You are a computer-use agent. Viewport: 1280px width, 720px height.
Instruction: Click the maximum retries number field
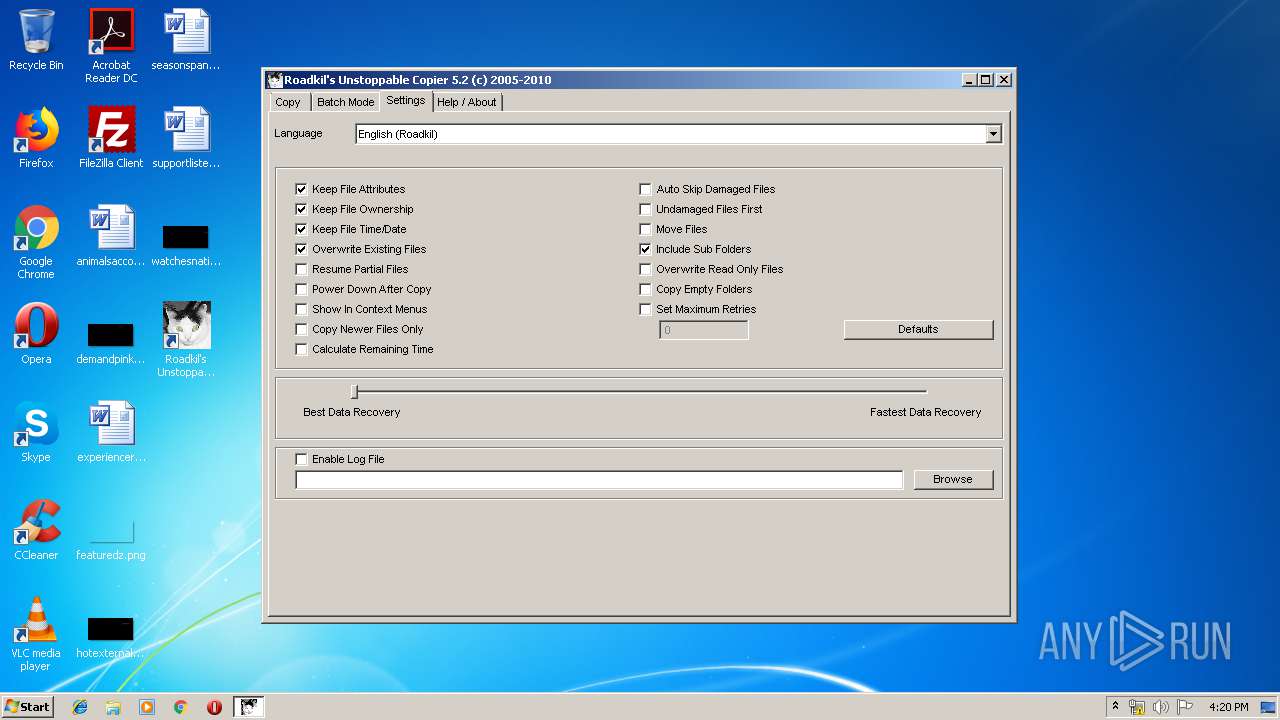point(704,330)
